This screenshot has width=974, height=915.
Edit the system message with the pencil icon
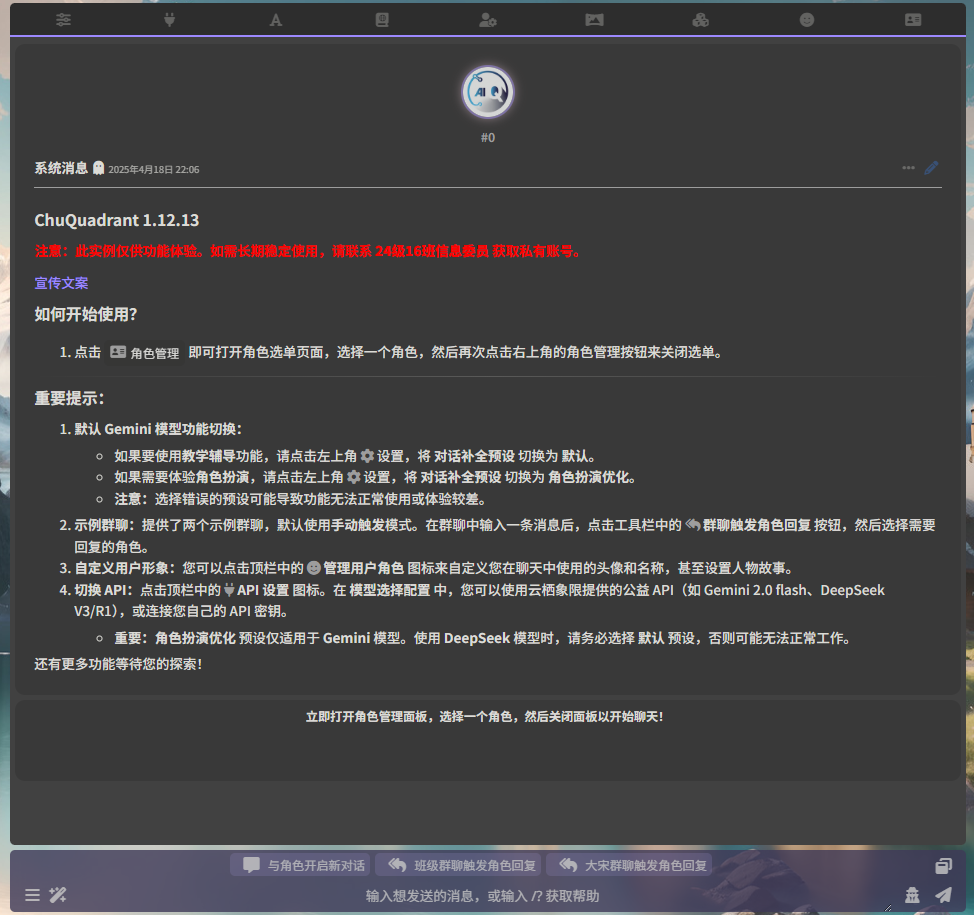[931, 168]
